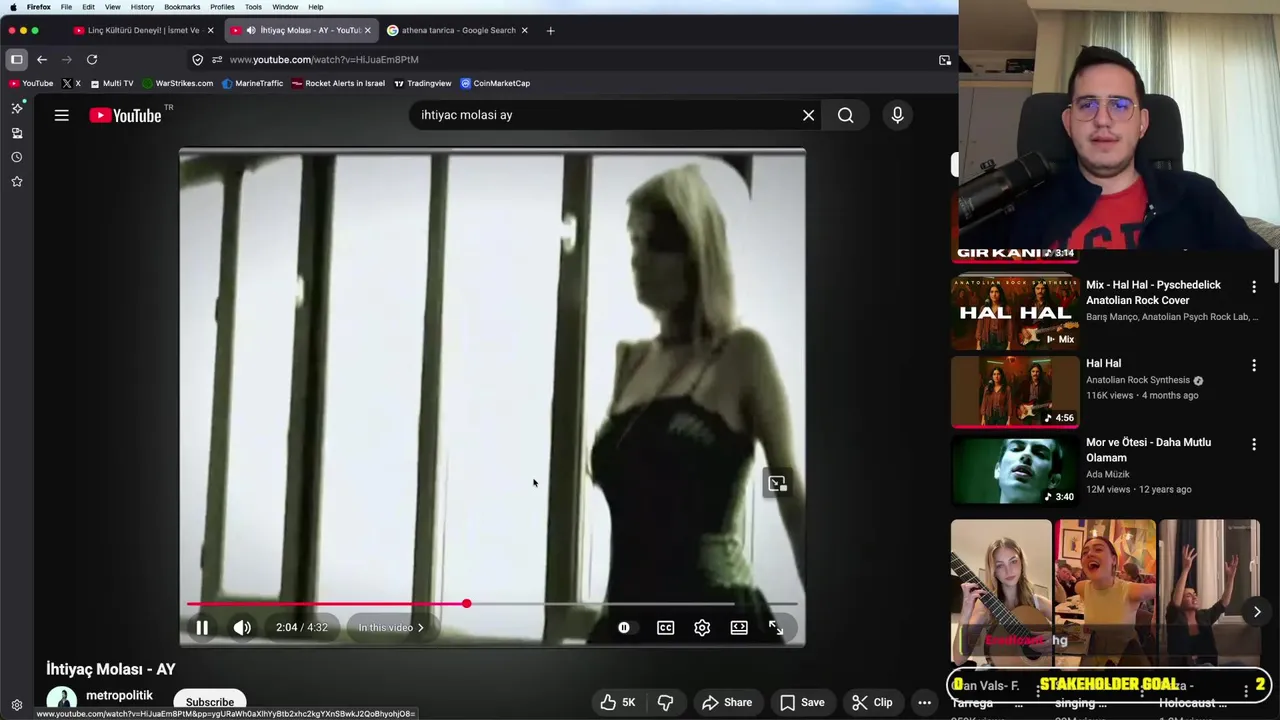Open sidebar bookmarks star icon
The image size is (1280, 720).
pos(16,182)
